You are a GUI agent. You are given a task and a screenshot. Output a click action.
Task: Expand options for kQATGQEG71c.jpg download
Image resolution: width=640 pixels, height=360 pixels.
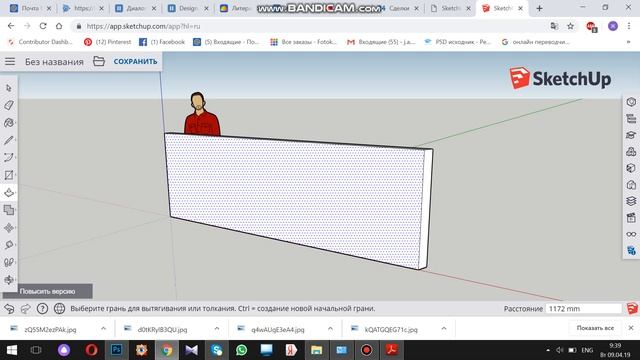(444, 329)
